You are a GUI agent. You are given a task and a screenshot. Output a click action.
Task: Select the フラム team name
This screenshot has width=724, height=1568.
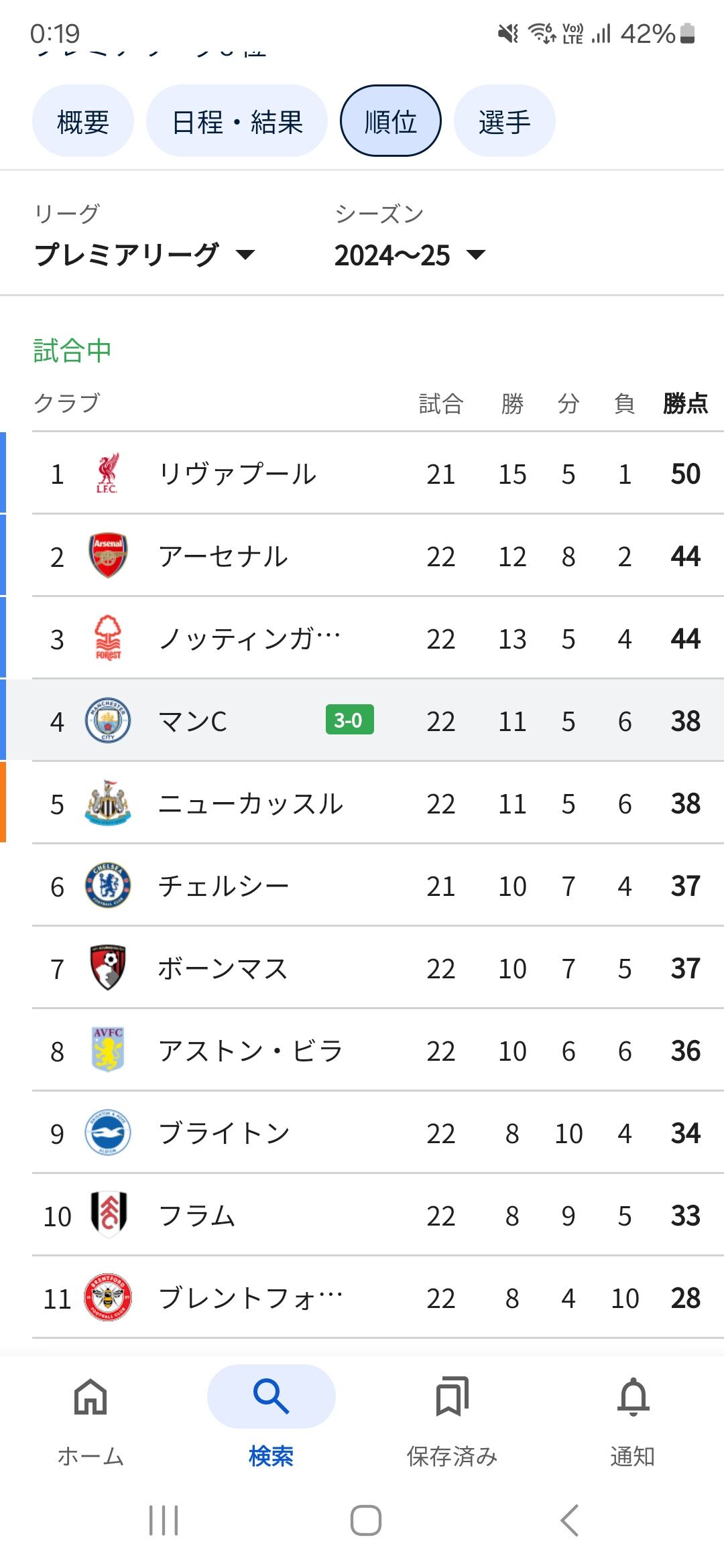(x=197, y=1216)
